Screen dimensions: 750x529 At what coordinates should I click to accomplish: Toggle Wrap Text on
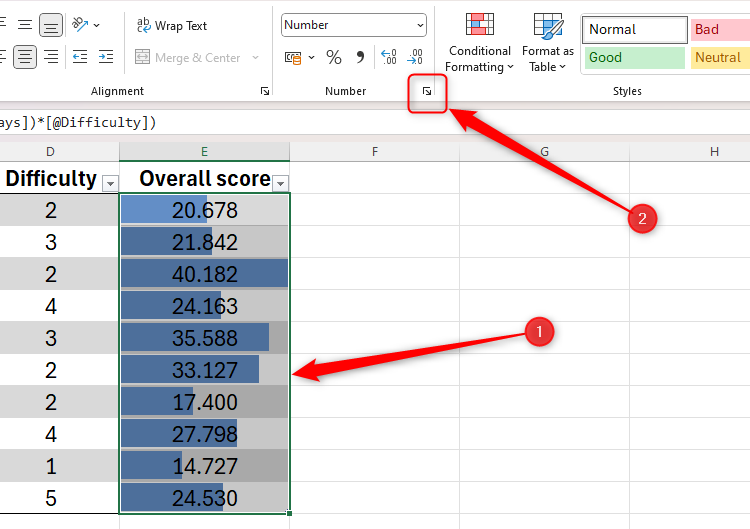(172, 25)
